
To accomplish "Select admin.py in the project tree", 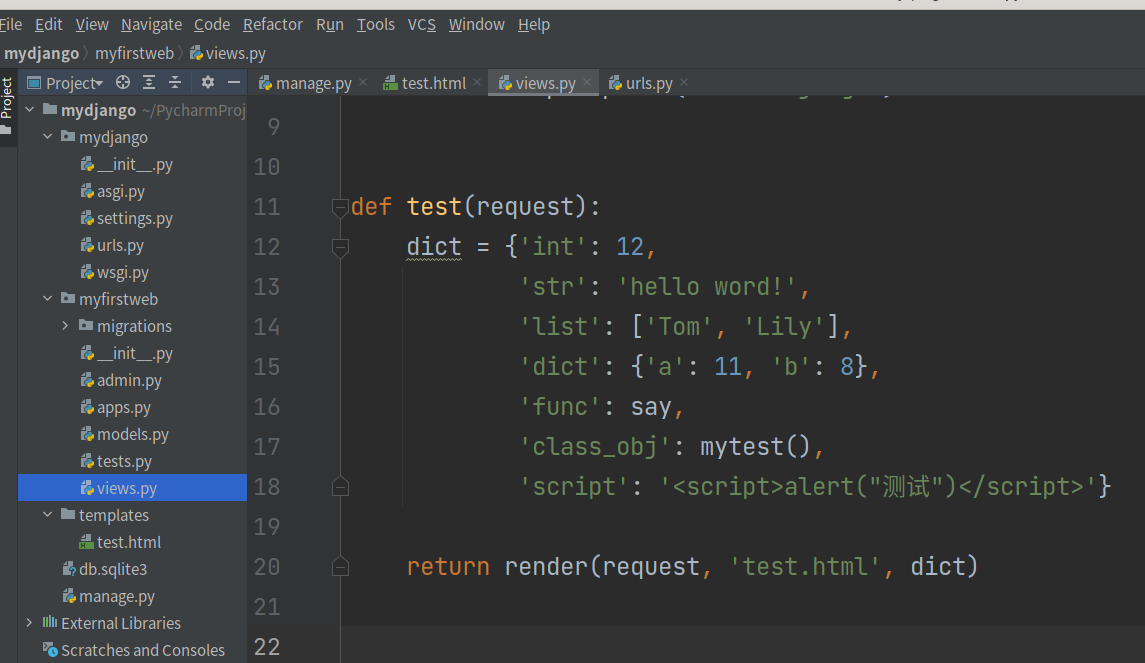I will [121, 381].
